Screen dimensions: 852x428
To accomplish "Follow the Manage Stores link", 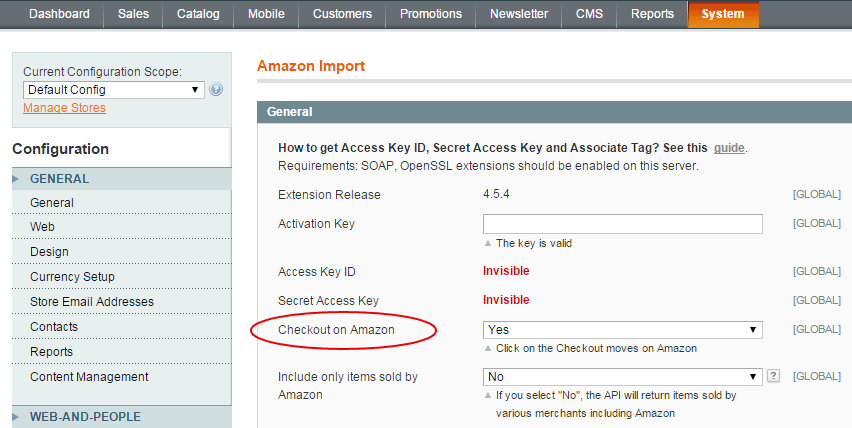I will 64,108.
